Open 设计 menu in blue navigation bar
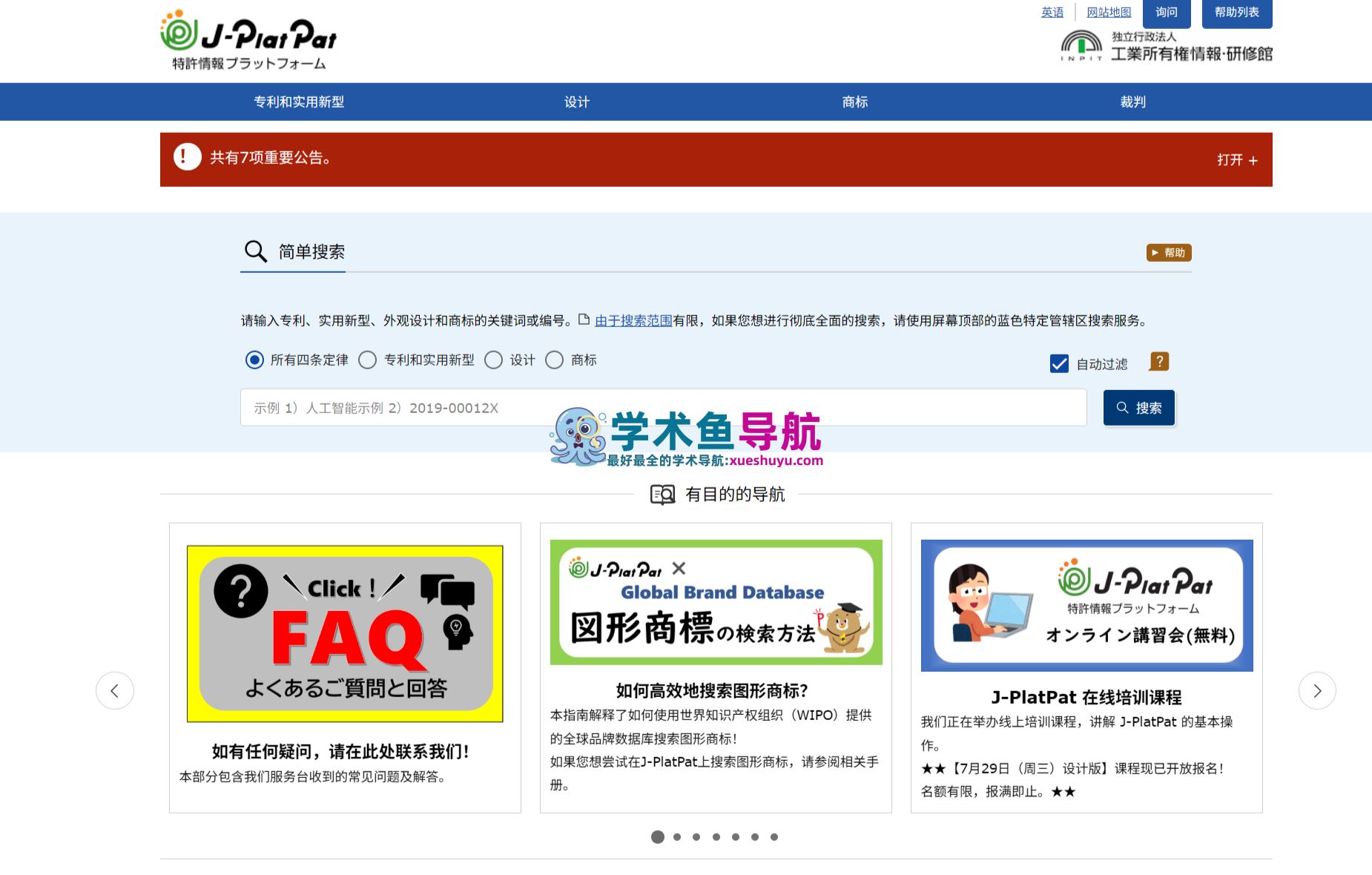 click(577, 102)
